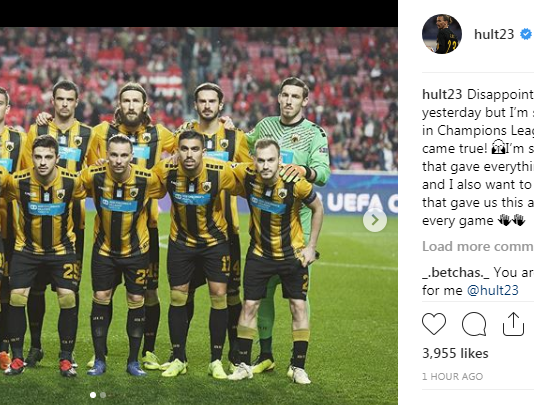This screenshot has height=405, width=534.
Task: Advance to the next photo with arrow
Action: point(375,220)
